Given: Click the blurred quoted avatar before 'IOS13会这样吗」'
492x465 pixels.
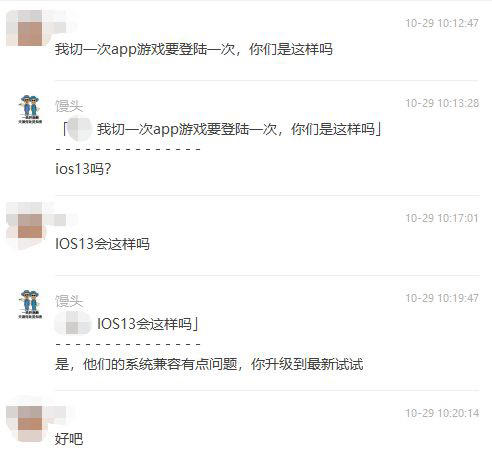Looking at the screenshot, I should coord(73,323).
